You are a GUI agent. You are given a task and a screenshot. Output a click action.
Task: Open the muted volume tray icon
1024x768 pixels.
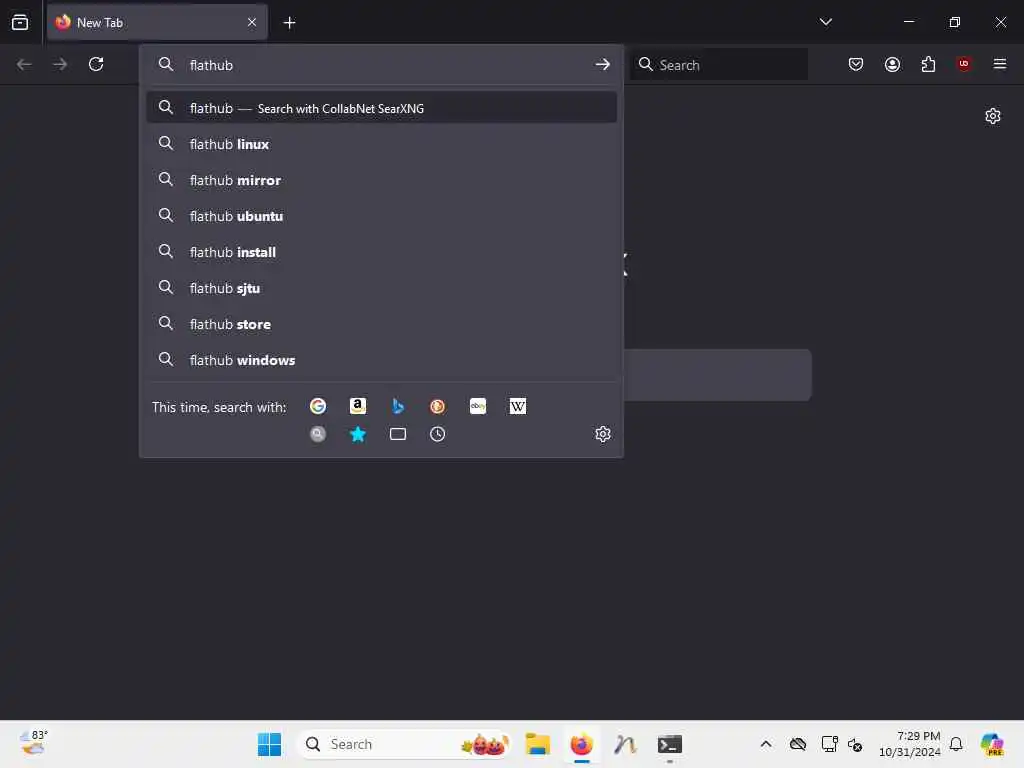(855, 744)
